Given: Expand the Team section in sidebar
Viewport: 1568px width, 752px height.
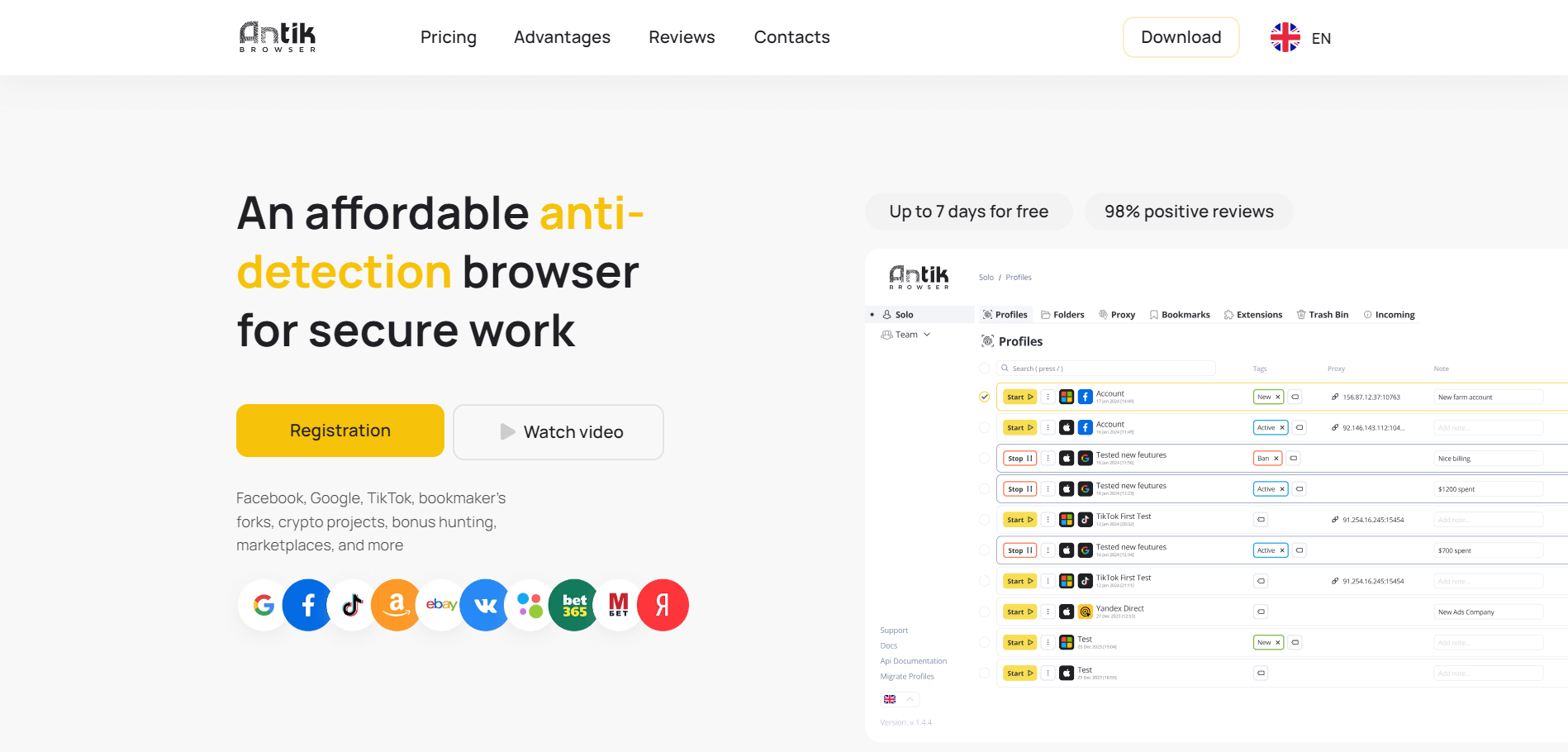Looking at the screenshot, I should point(907,335).
